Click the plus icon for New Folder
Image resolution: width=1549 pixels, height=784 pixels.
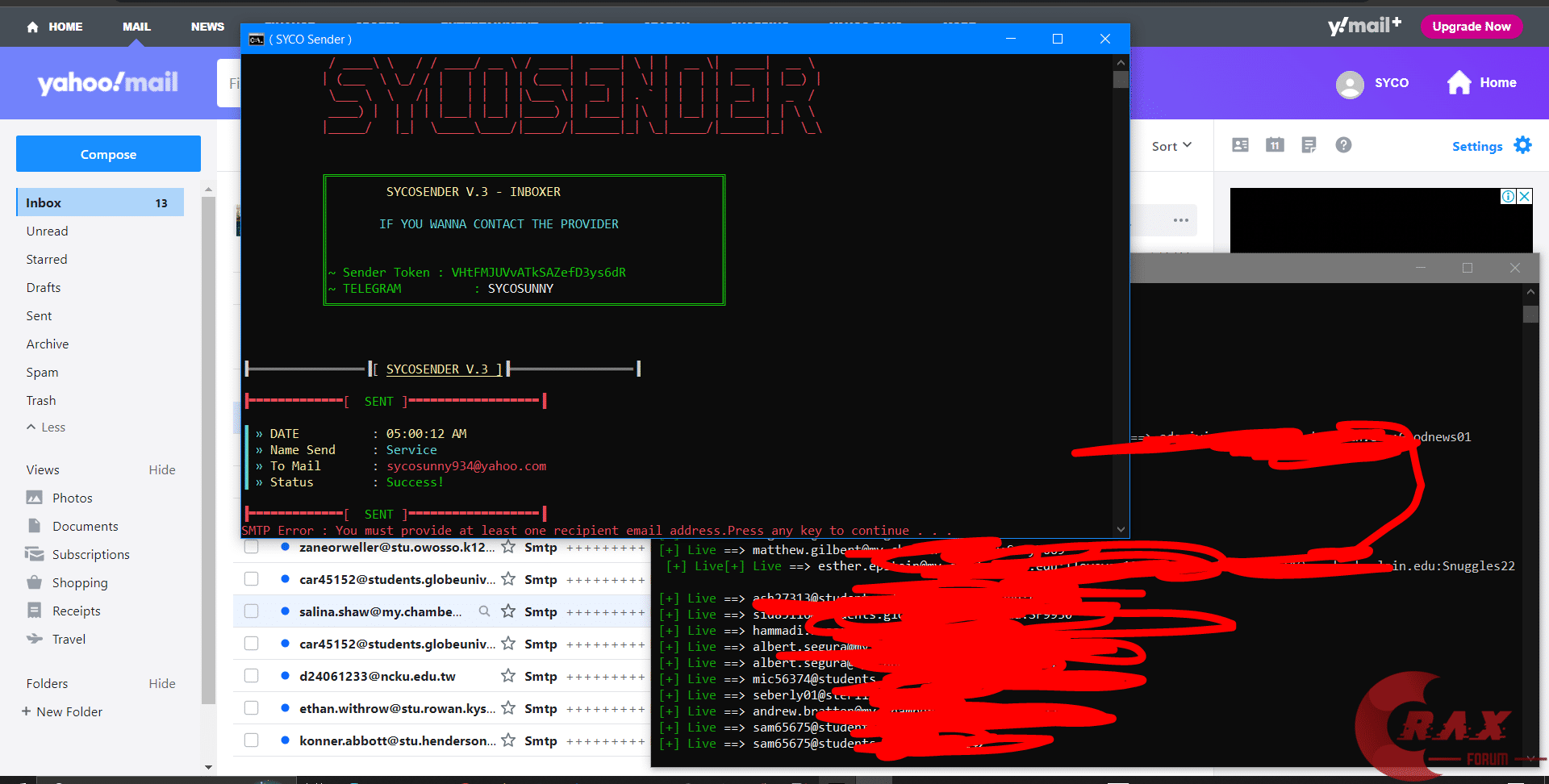27,711
